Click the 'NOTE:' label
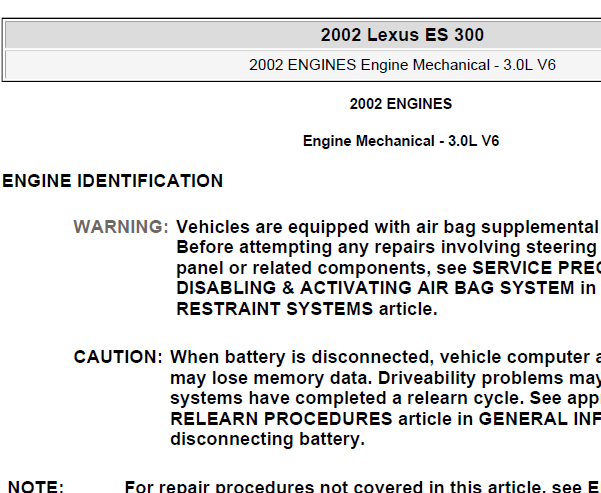Image resolution: width=601 pixels, height=493 pixels. pos(36,486)
